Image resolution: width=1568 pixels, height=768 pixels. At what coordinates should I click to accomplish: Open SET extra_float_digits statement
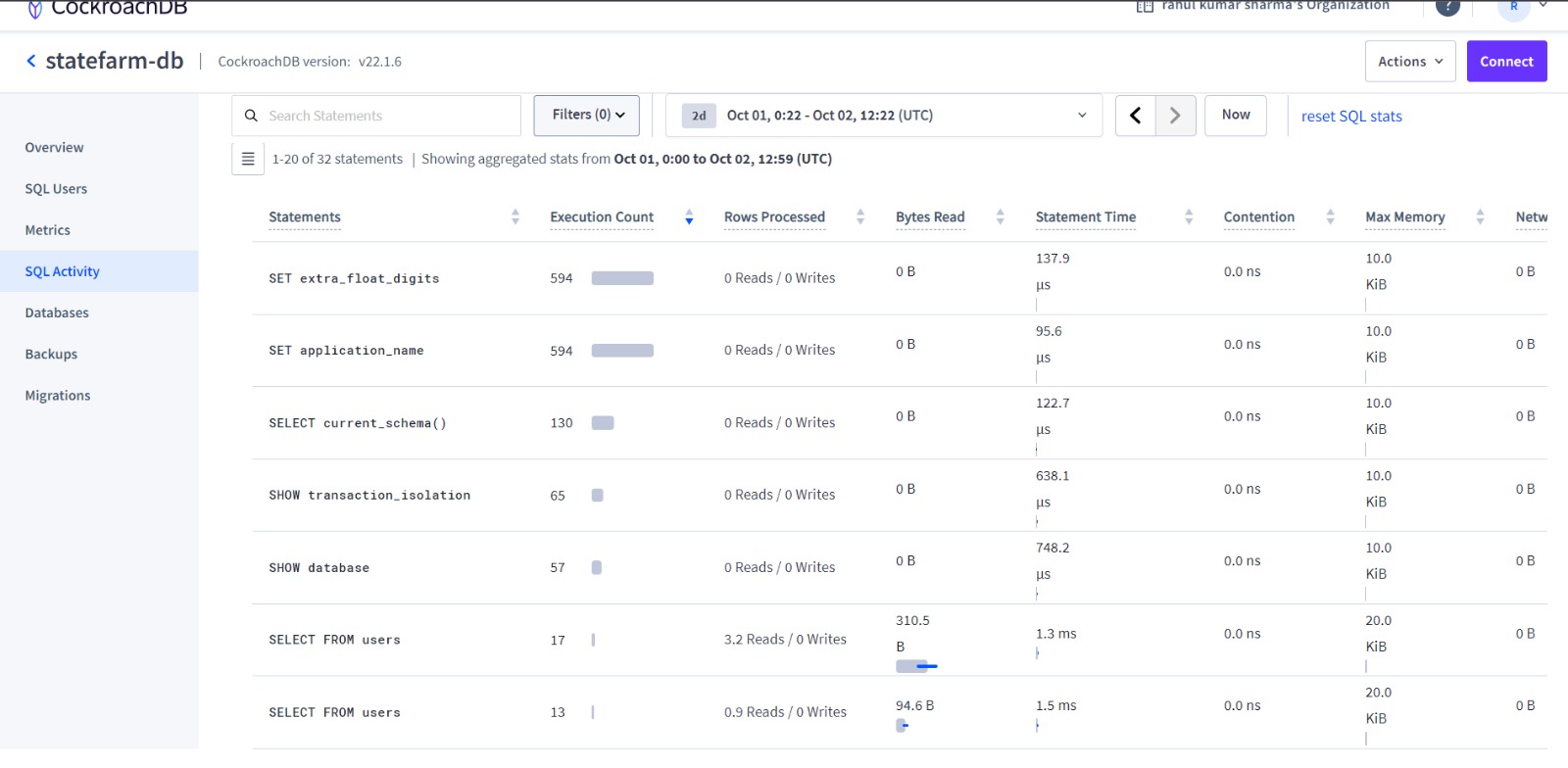pos(354,279)
